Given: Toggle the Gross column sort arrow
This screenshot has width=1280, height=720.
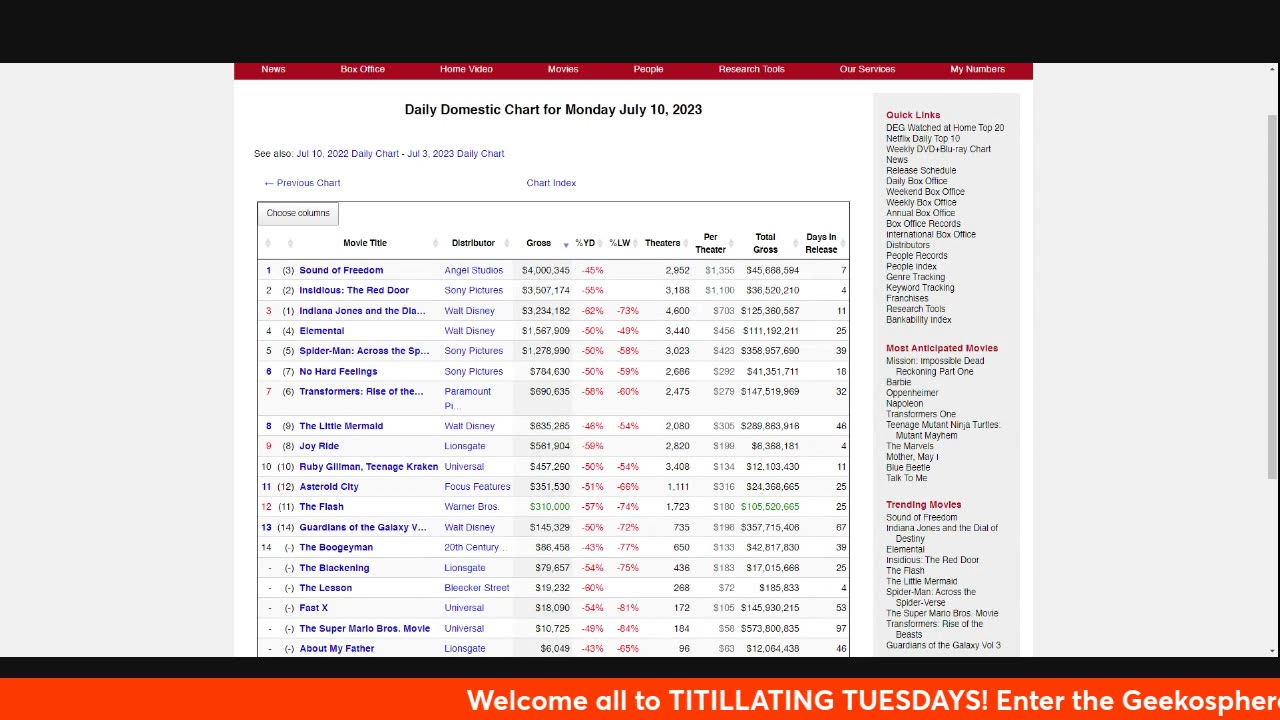Looking at the screenshot, I should click(x=566, y=244).
